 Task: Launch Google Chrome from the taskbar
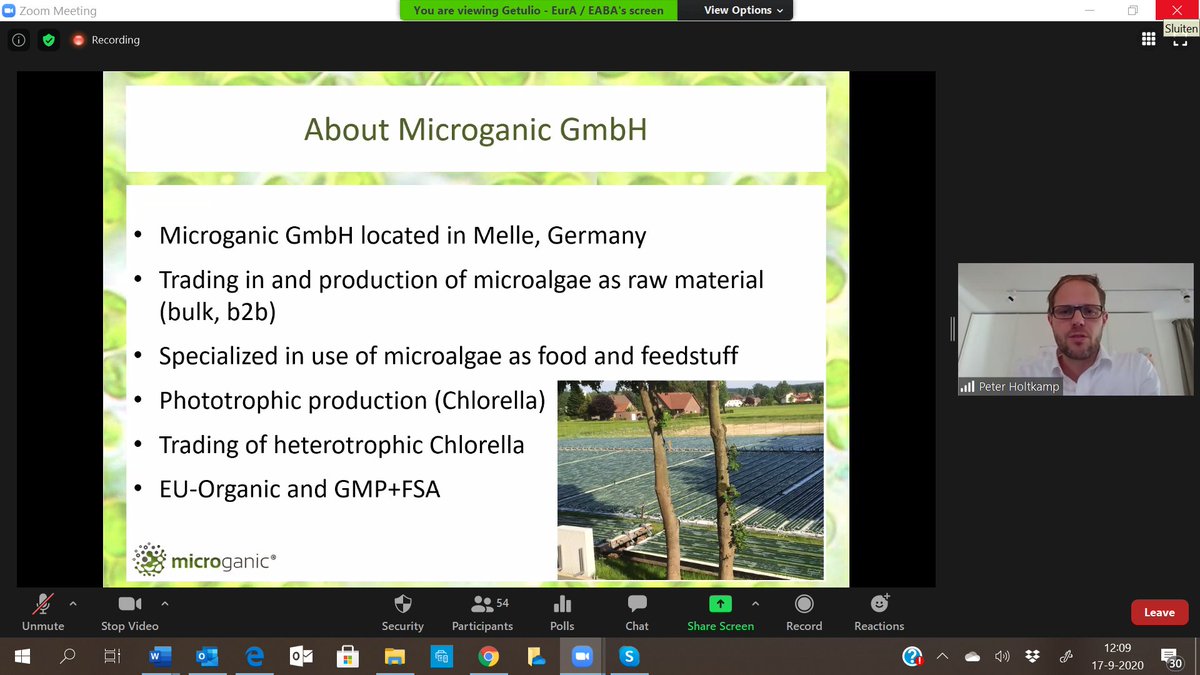[x=488, y=657]
